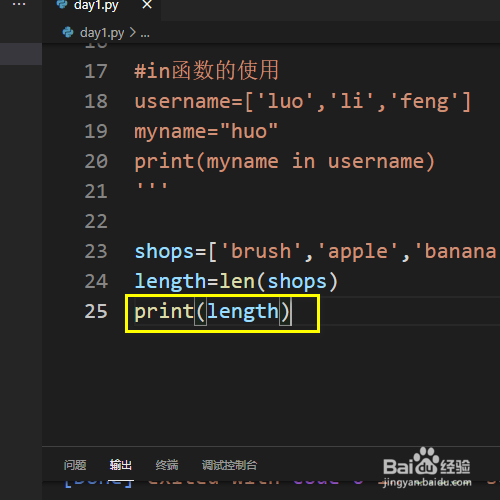Click the shops list assignment line

[315, 251]
